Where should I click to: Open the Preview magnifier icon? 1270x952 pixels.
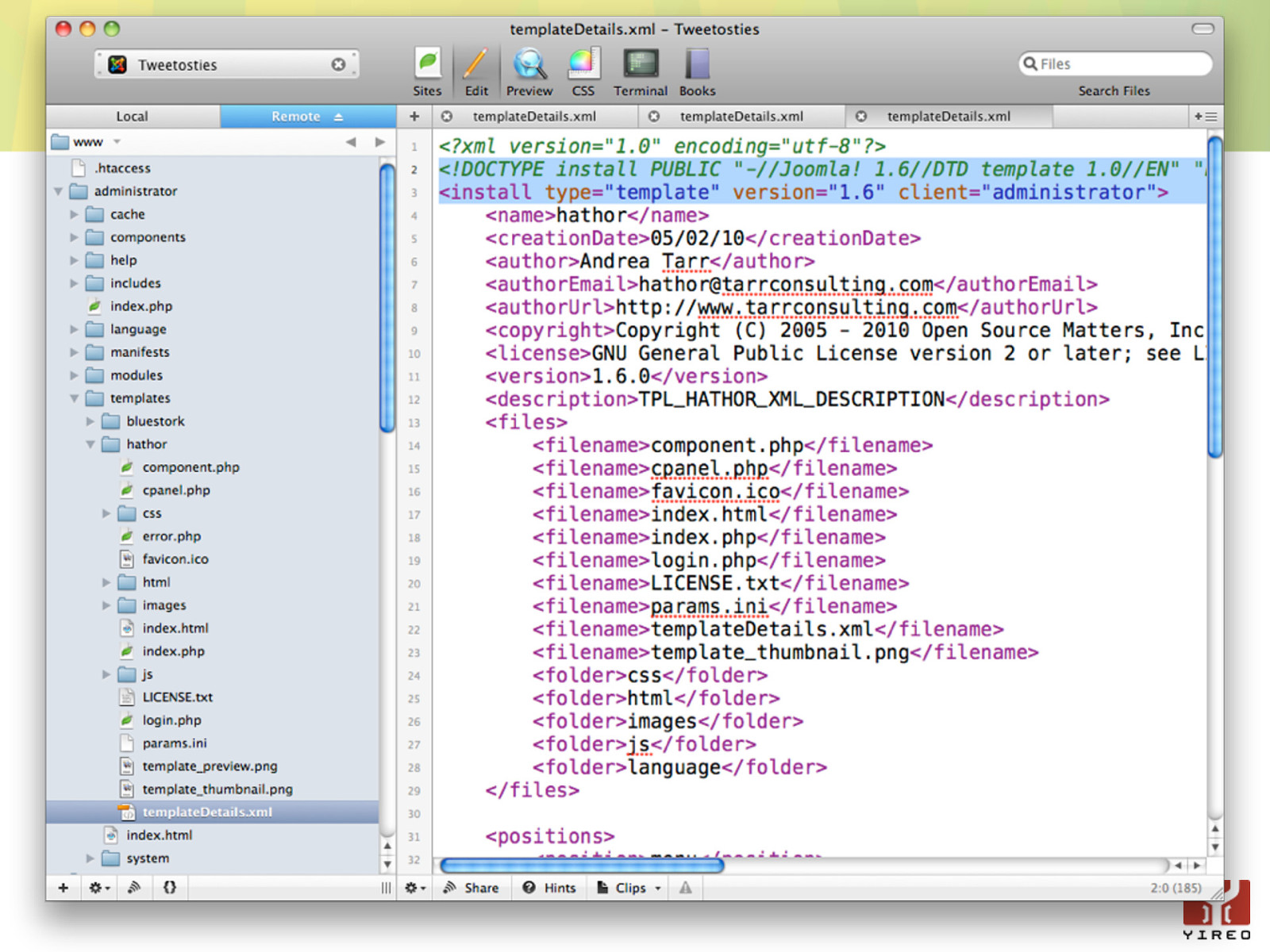[x=529, y=72]
